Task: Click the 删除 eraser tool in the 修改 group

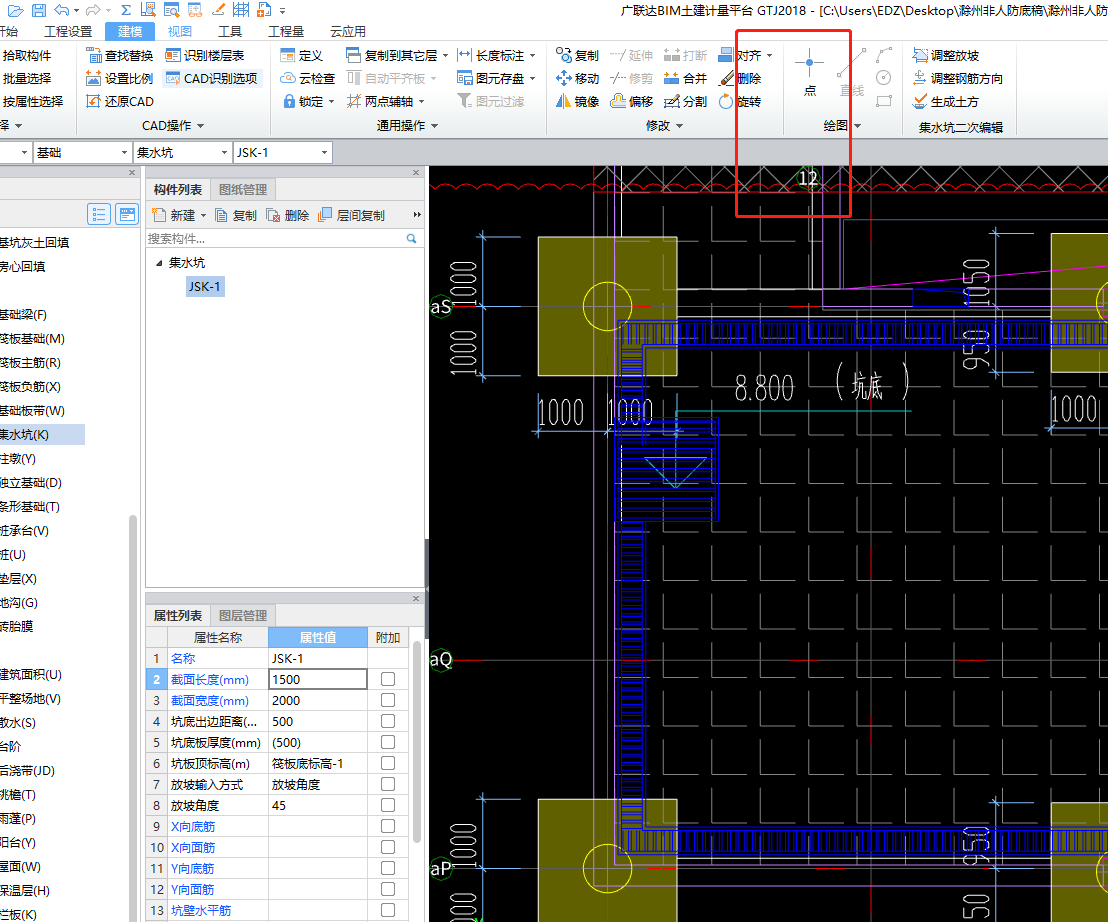Action: click(x=740, y=78)
